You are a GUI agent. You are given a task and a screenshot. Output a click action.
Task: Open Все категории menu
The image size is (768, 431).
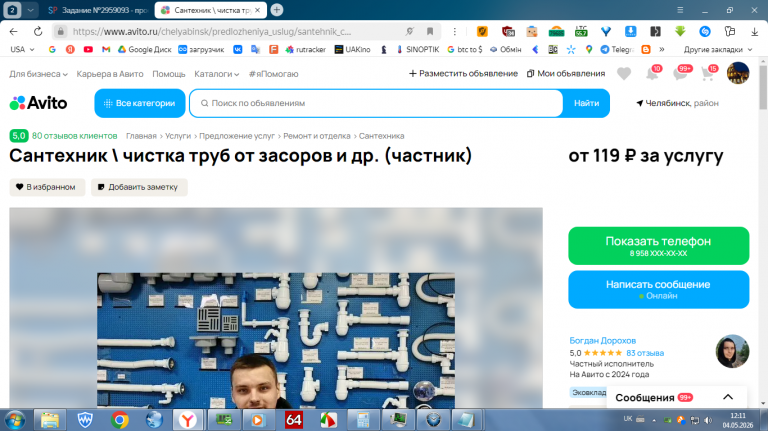pyautogui.click(x=140, y=103)
